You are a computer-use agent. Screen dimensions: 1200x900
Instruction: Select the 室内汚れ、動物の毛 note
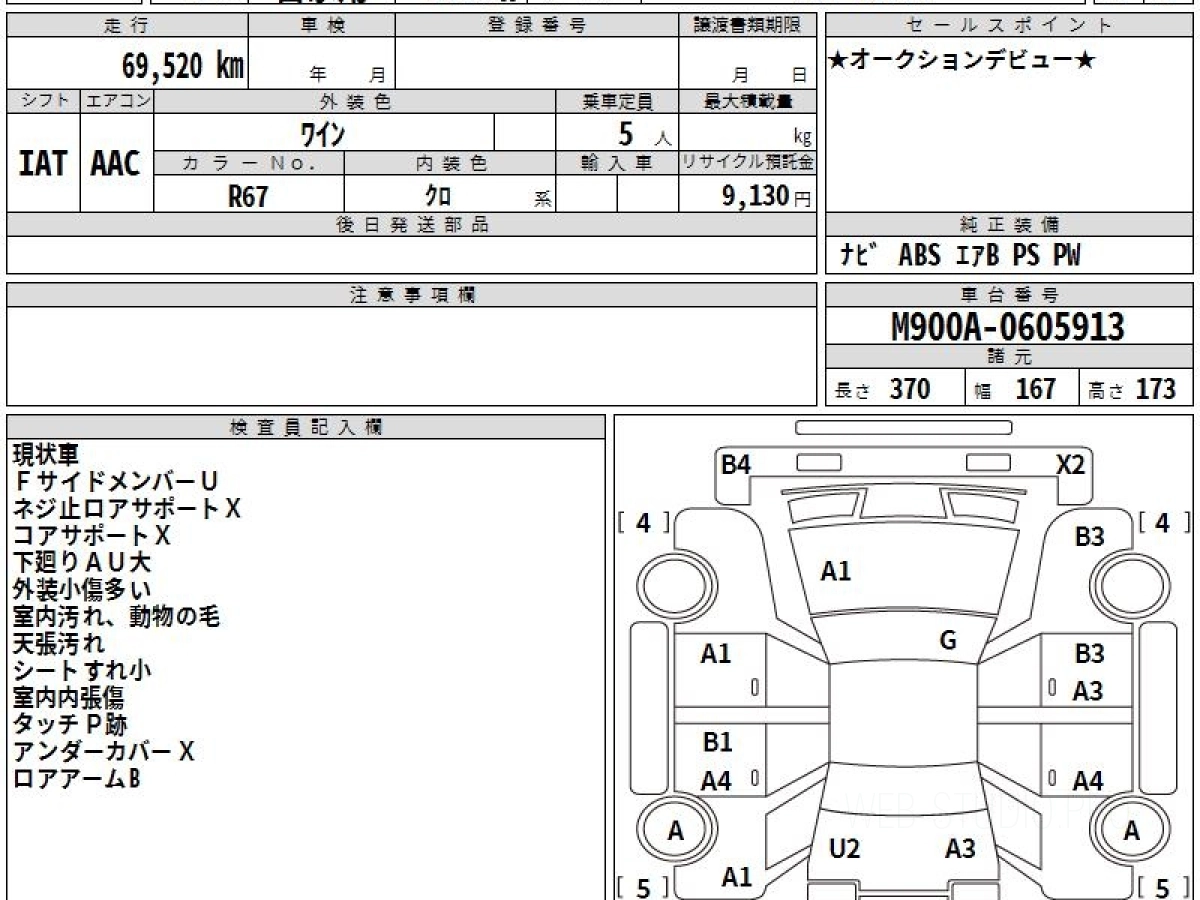point(116,616)
